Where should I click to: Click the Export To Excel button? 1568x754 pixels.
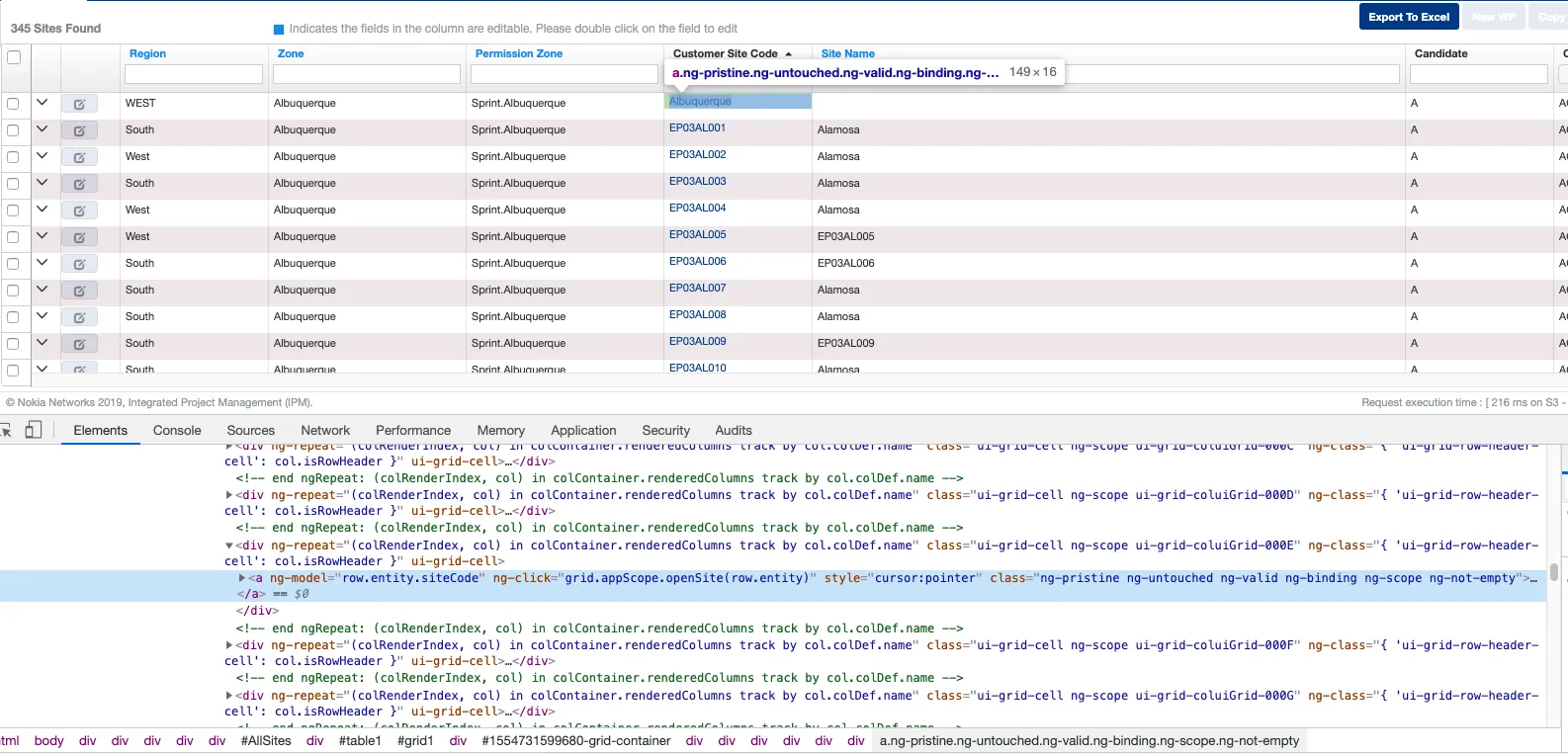(1408, 17)
